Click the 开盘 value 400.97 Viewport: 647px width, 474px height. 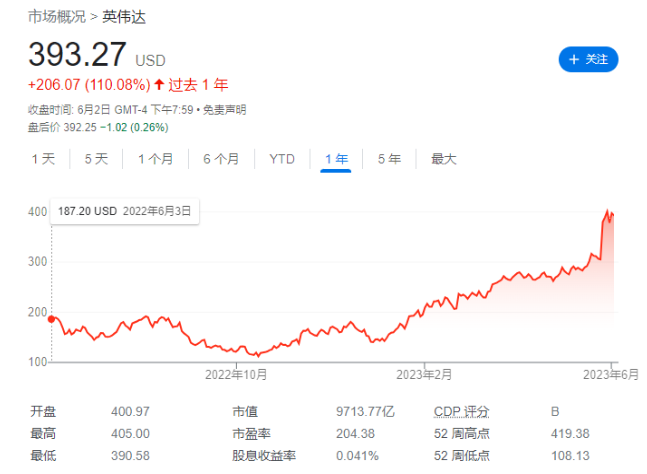(130, 412)
